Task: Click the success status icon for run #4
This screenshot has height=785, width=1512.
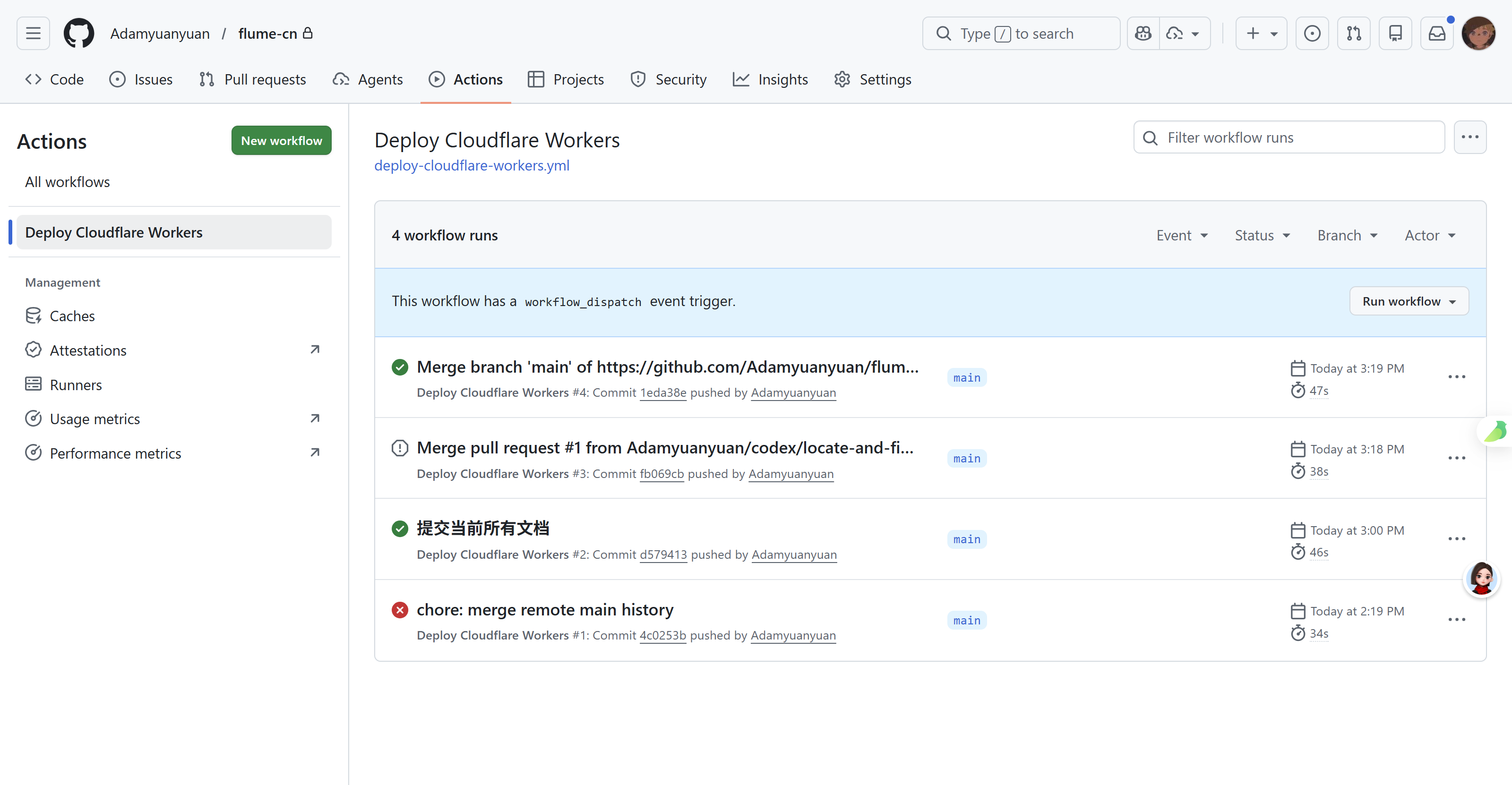Action: point(400,367)
